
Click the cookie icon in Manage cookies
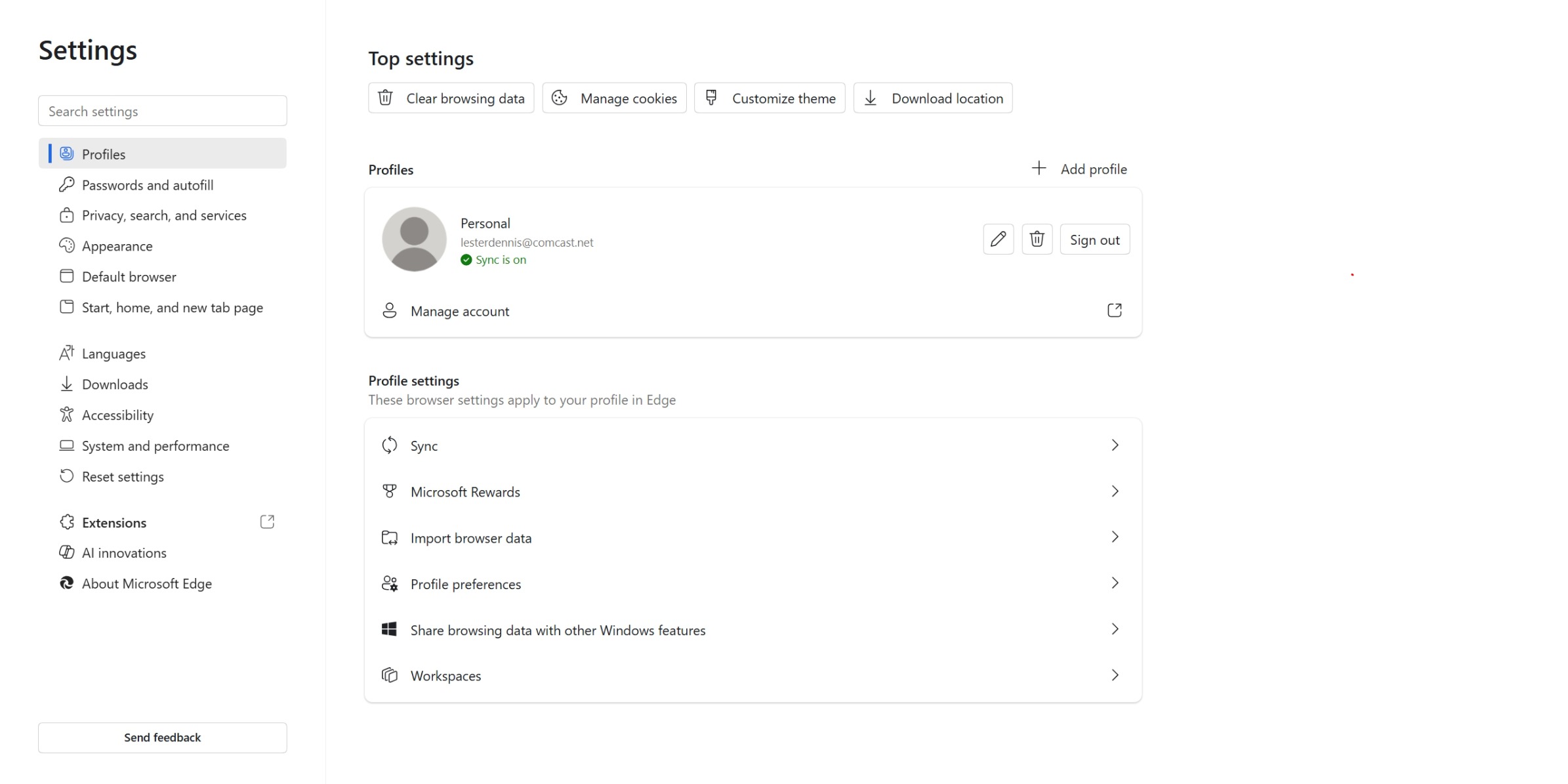point(559,98)
